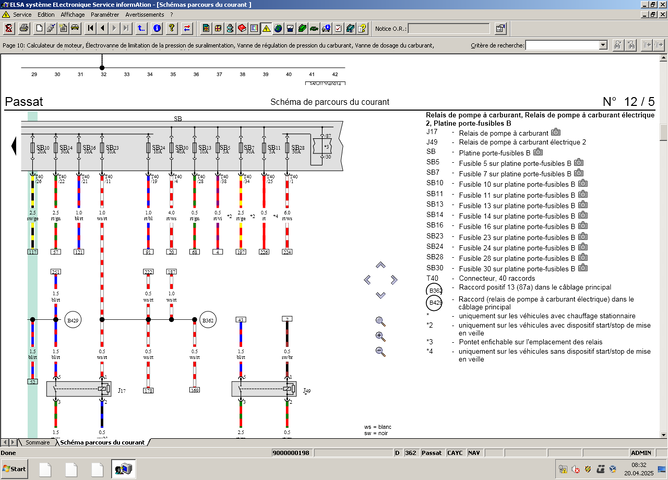Go to first page with the skip-back arrow
Viewport: 668px width, 480px height.
(x=90, y=28)
